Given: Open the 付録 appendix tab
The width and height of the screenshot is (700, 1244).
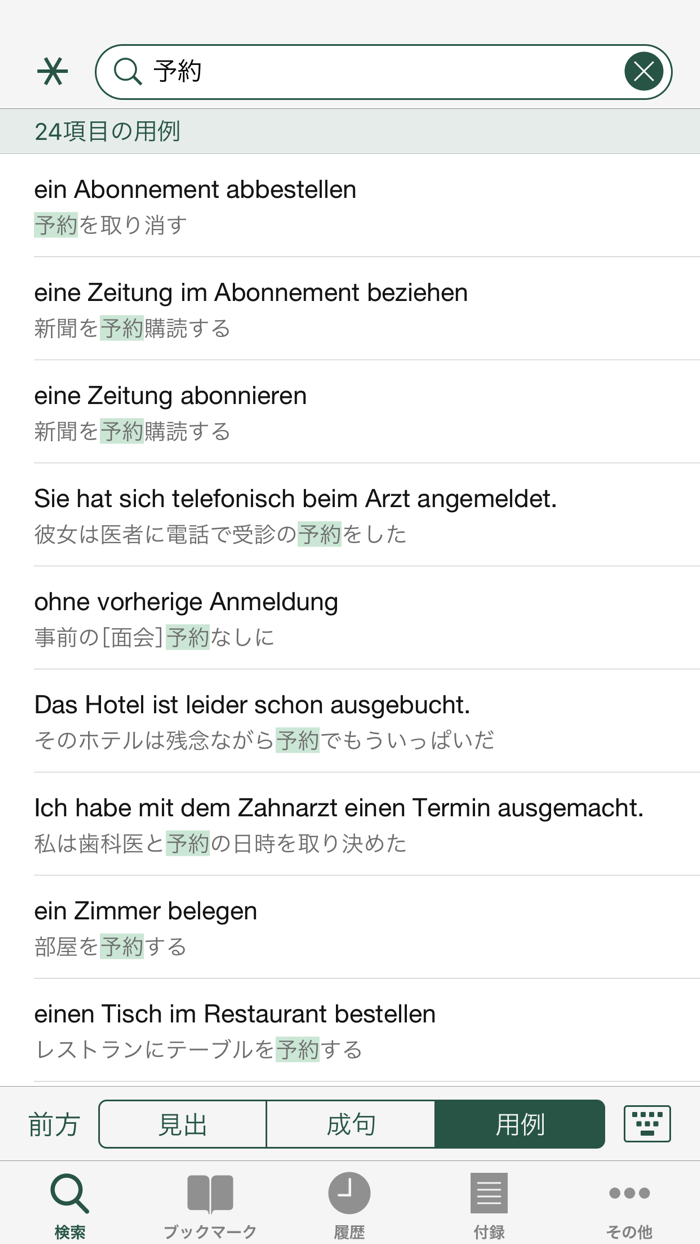Looking at the screenshot, I should pos(489,1204).
